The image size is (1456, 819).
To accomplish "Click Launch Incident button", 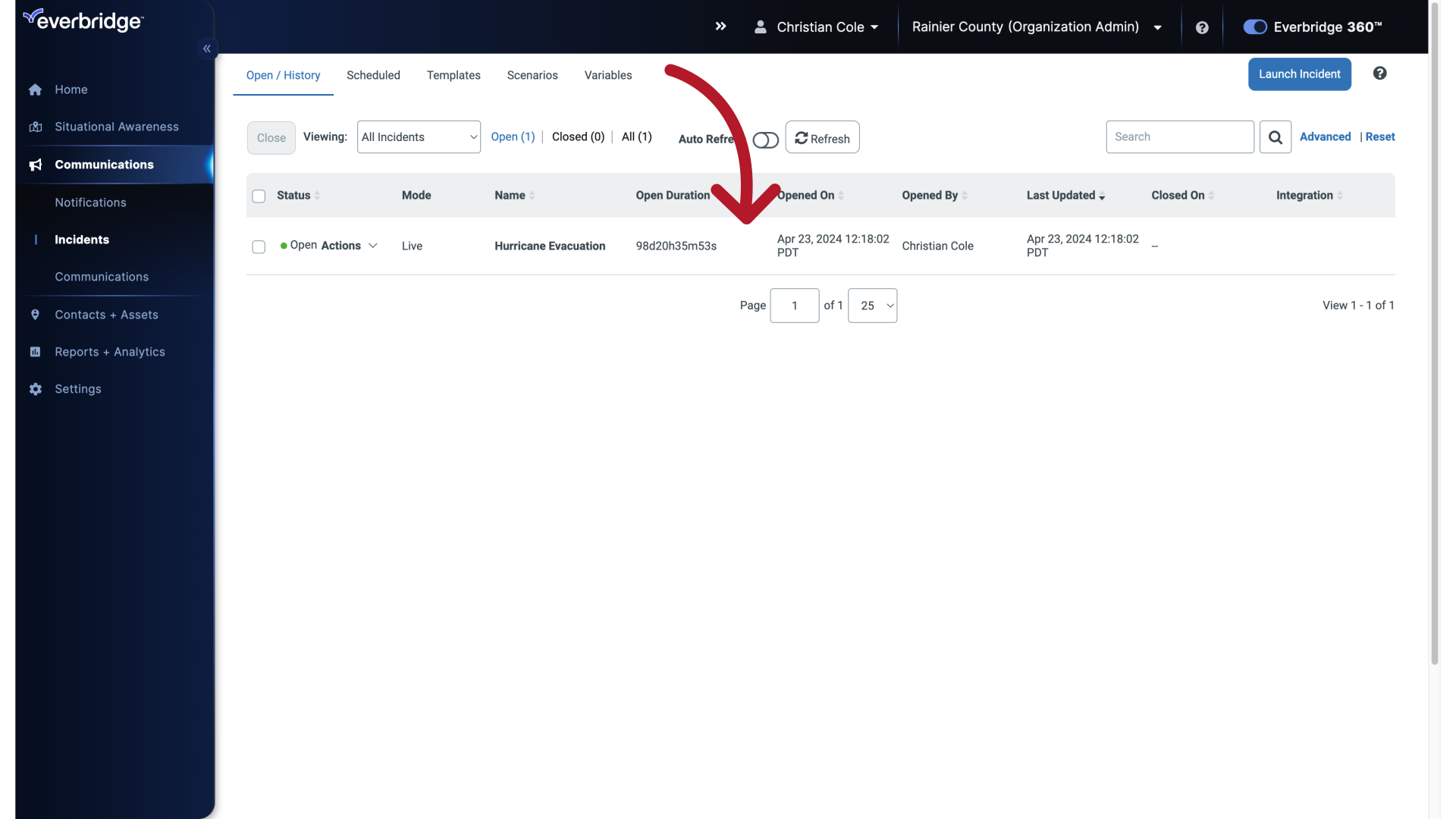I will pos(1300,73).
